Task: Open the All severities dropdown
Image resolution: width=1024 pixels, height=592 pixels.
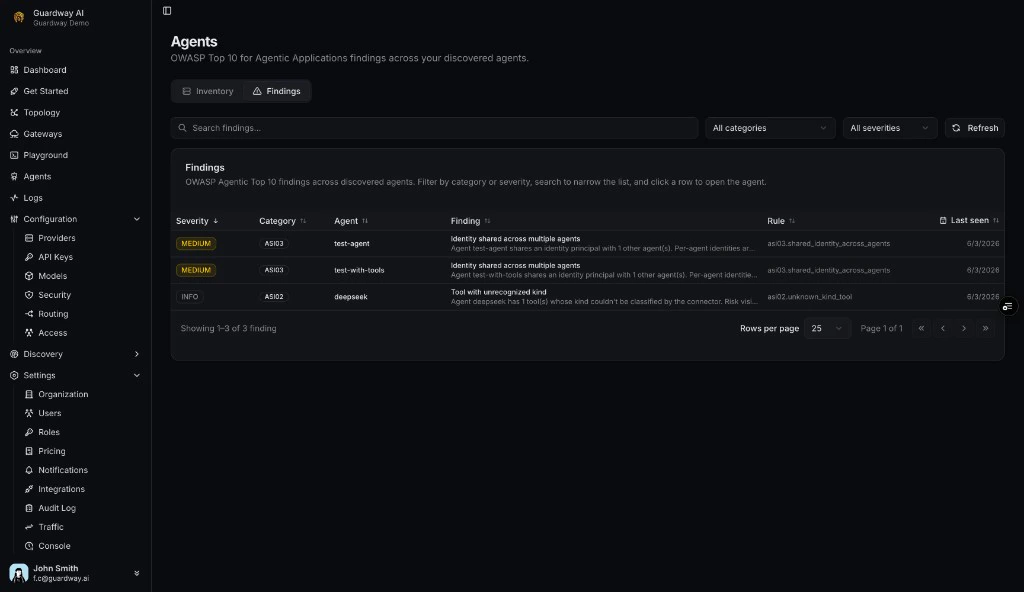Action: (889, 128)
